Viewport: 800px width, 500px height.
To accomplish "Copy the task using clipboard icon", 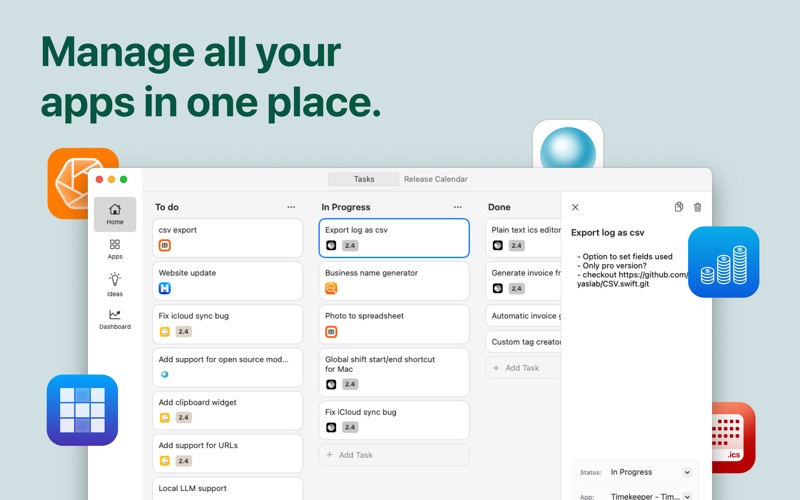I will [679, 207].
